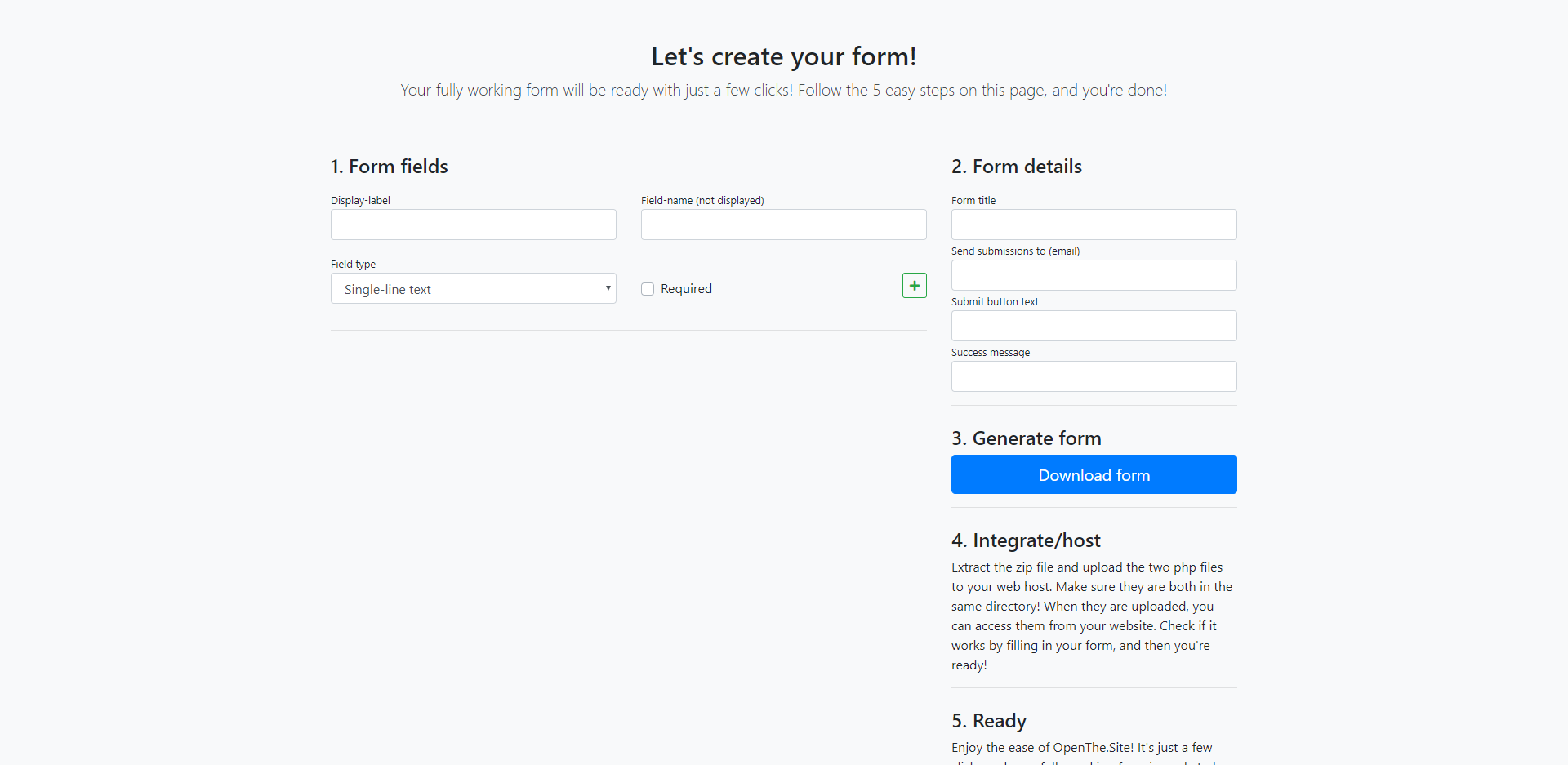Click the "4. Integrate/host" heading
1568x765 pixels.
[x=1026, y=540]
